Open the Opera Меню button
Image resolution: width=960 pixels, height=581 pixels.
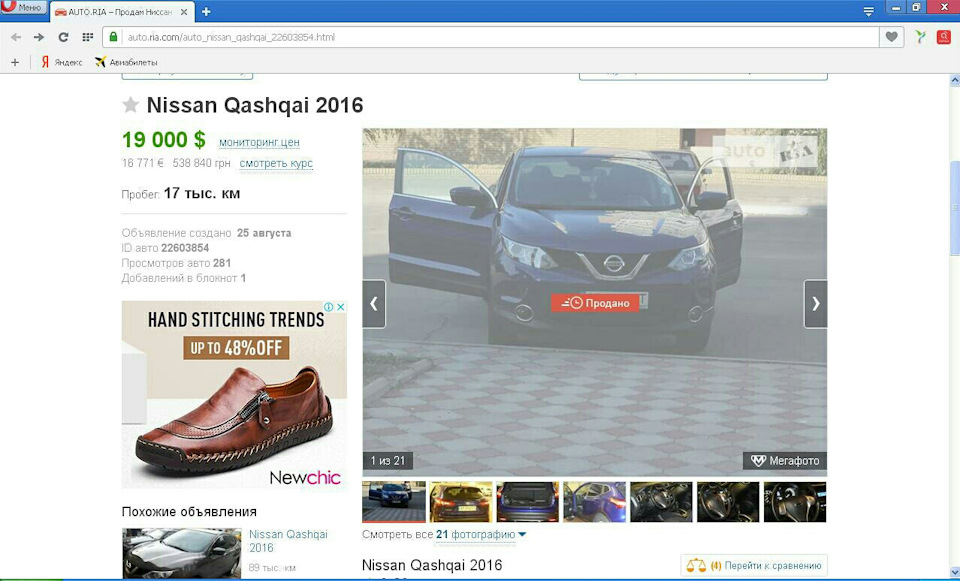click(x=23, y=7)
